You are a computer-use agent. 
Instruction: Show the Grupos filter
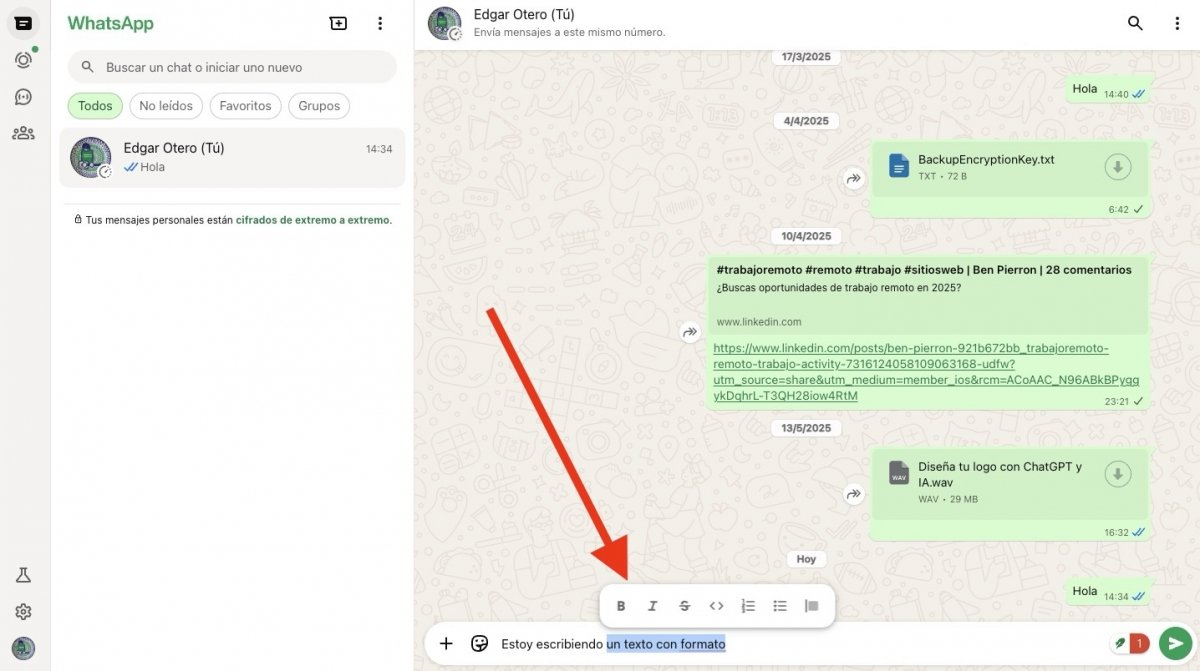[319, 106]
